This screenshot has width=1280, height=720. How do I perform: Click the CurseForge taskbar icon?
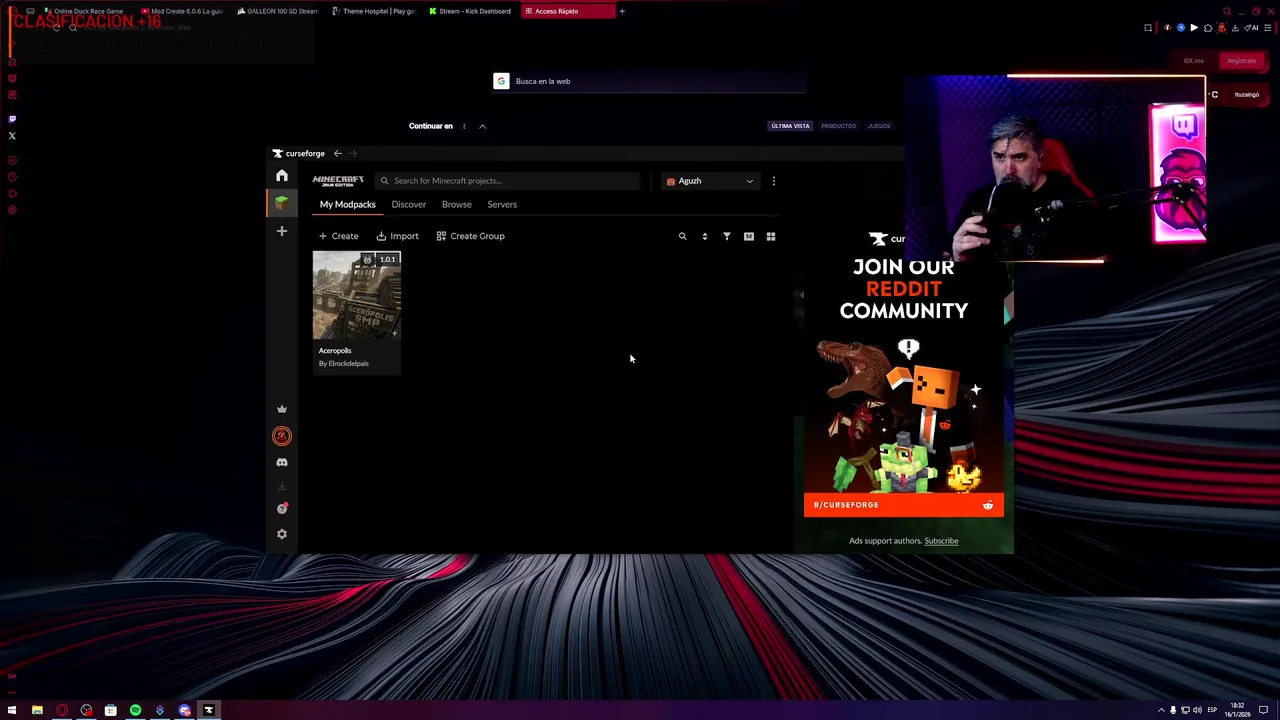209,710
